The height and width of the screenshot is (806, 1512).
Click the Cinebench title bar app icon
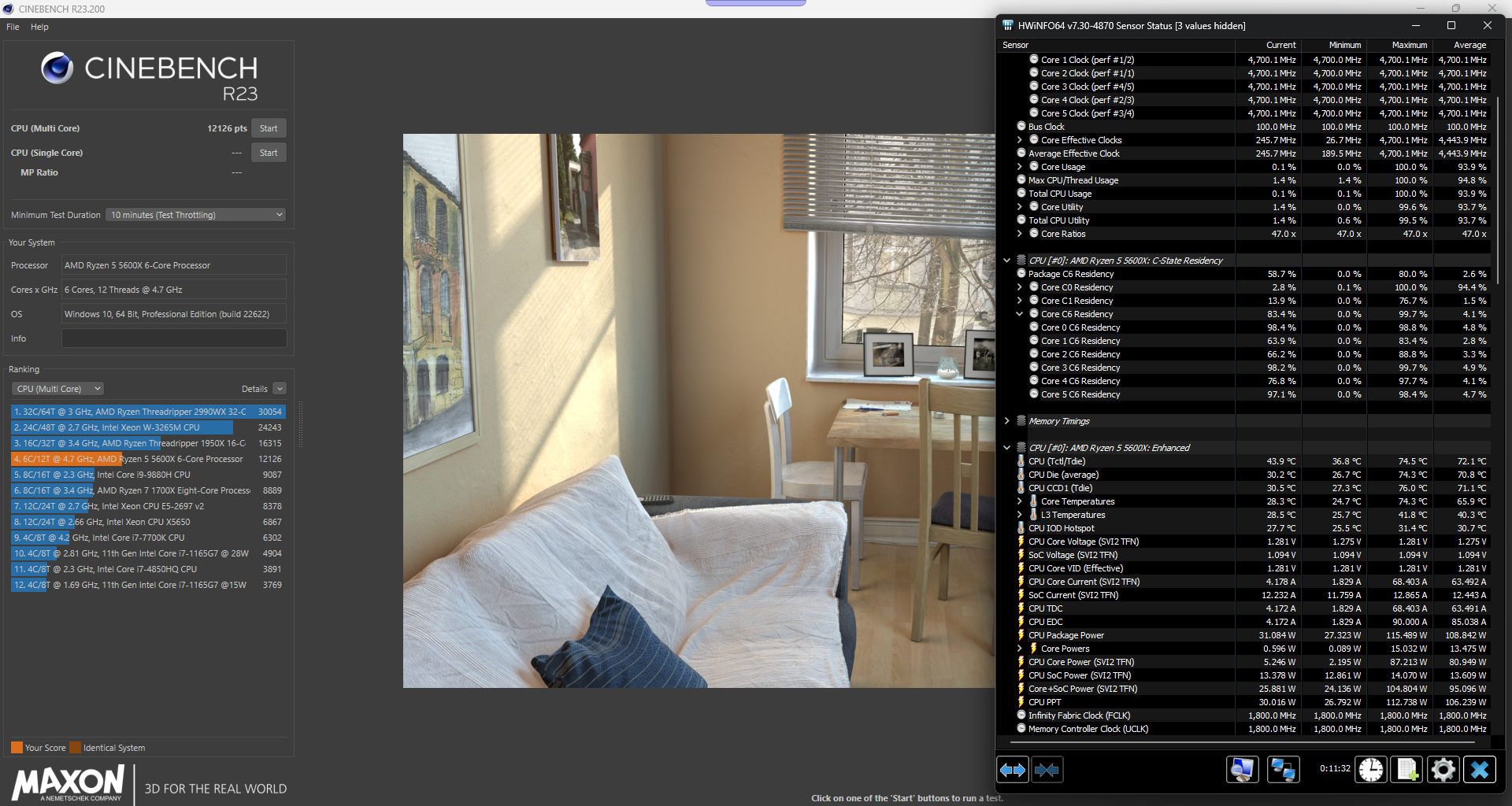(x=9, y=9)
